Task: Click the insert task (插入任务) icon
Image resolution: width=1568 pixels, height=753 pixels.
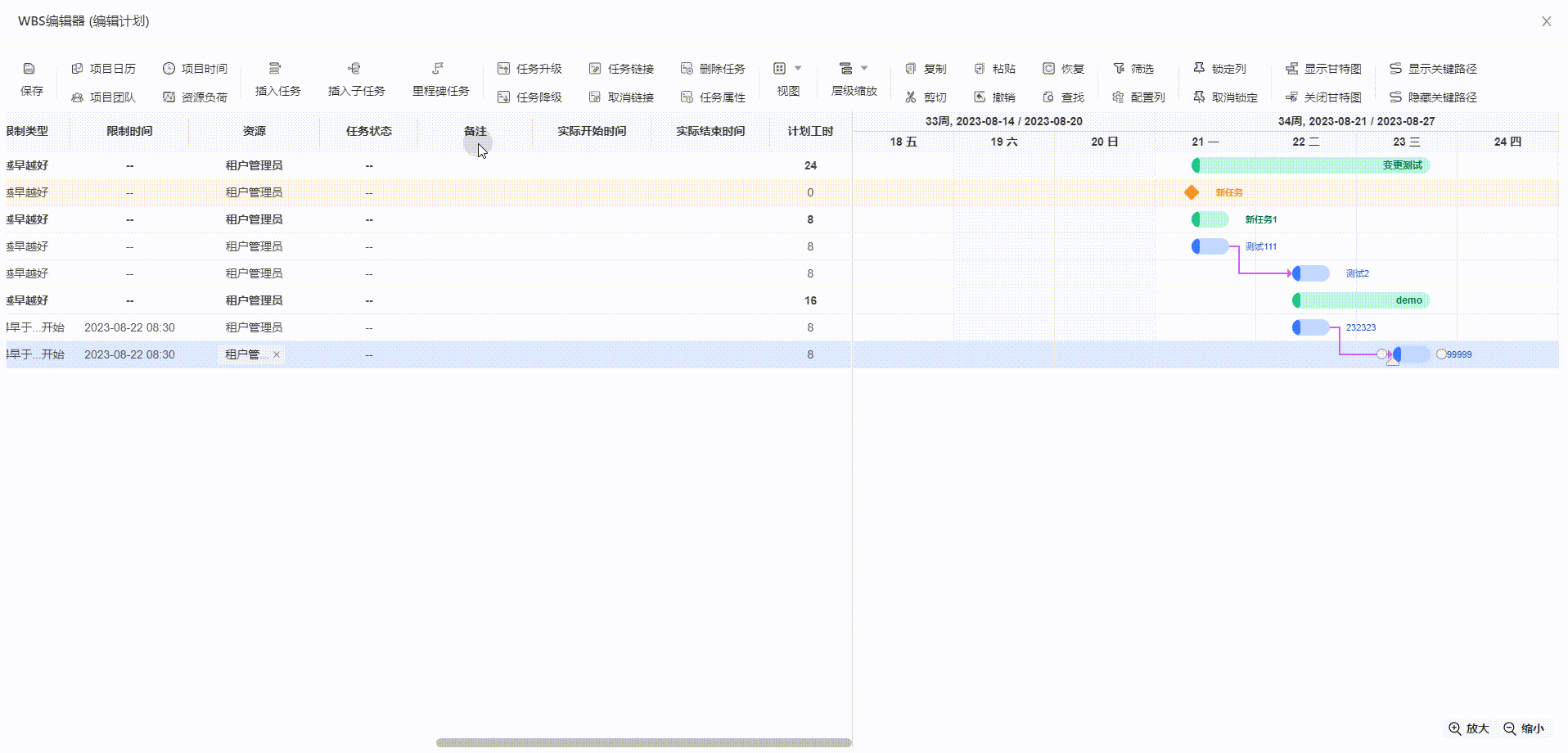Action: (275, 69)
